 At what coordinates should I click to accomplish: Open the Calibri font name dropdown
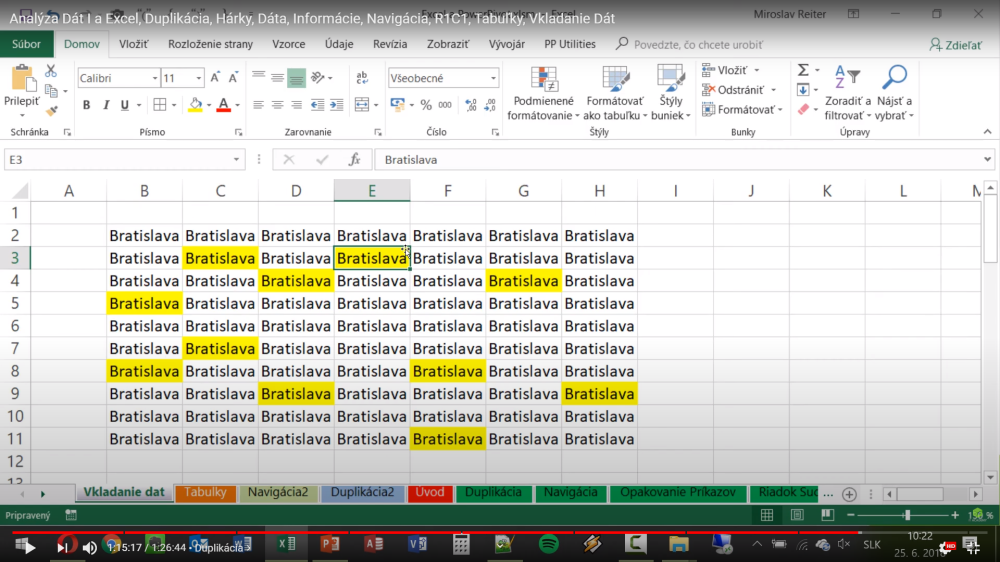pos(155,78)
